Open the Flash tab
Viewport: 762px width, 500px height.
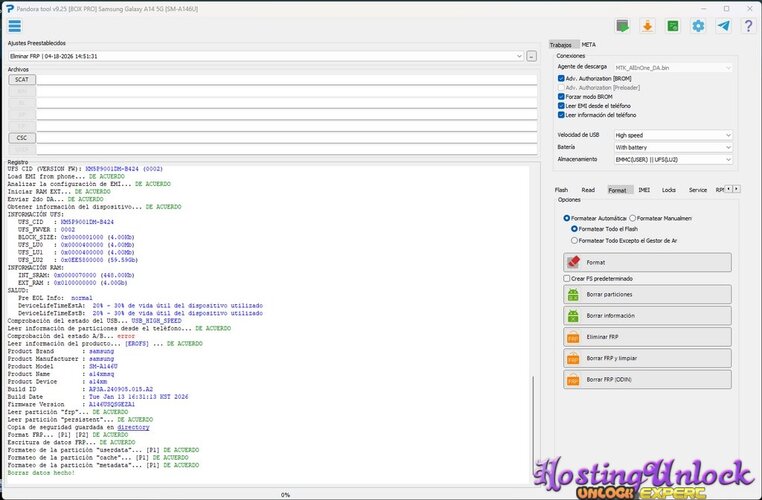point(561,190)
